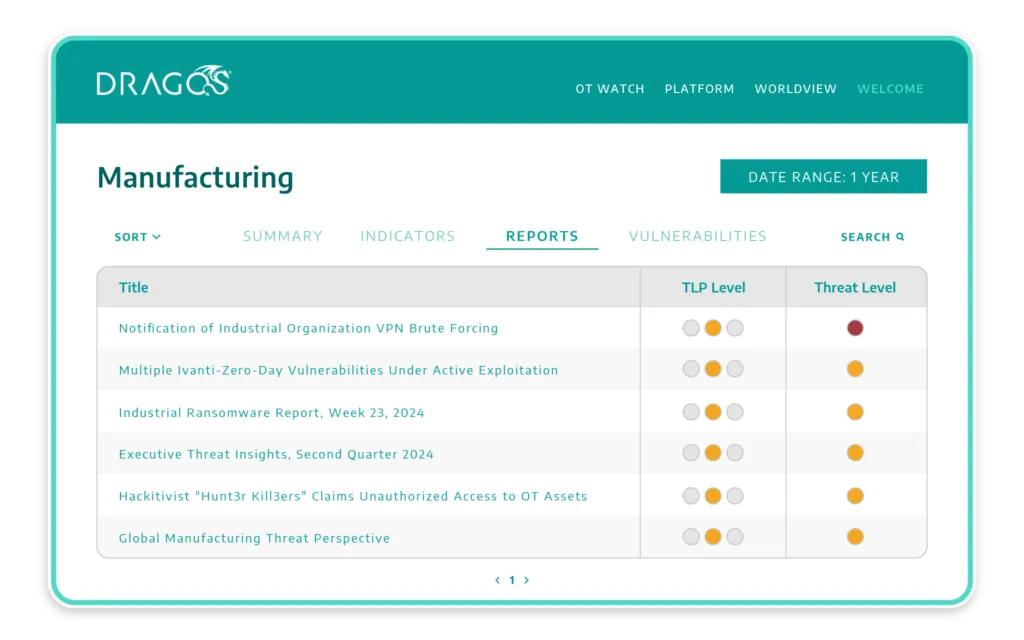
Task: Click orange threat dot for Hunt3r Kill3ers row
Action: click(855, 496)
